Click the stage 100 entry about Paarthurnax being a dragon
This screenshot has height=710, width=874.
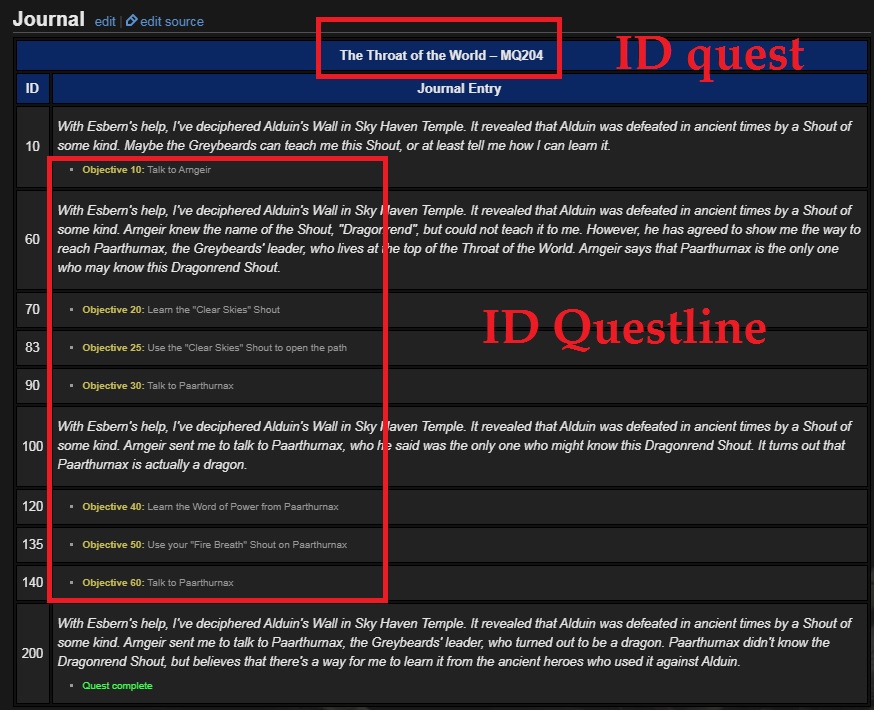pyautogui.click(x=454, y=445)
